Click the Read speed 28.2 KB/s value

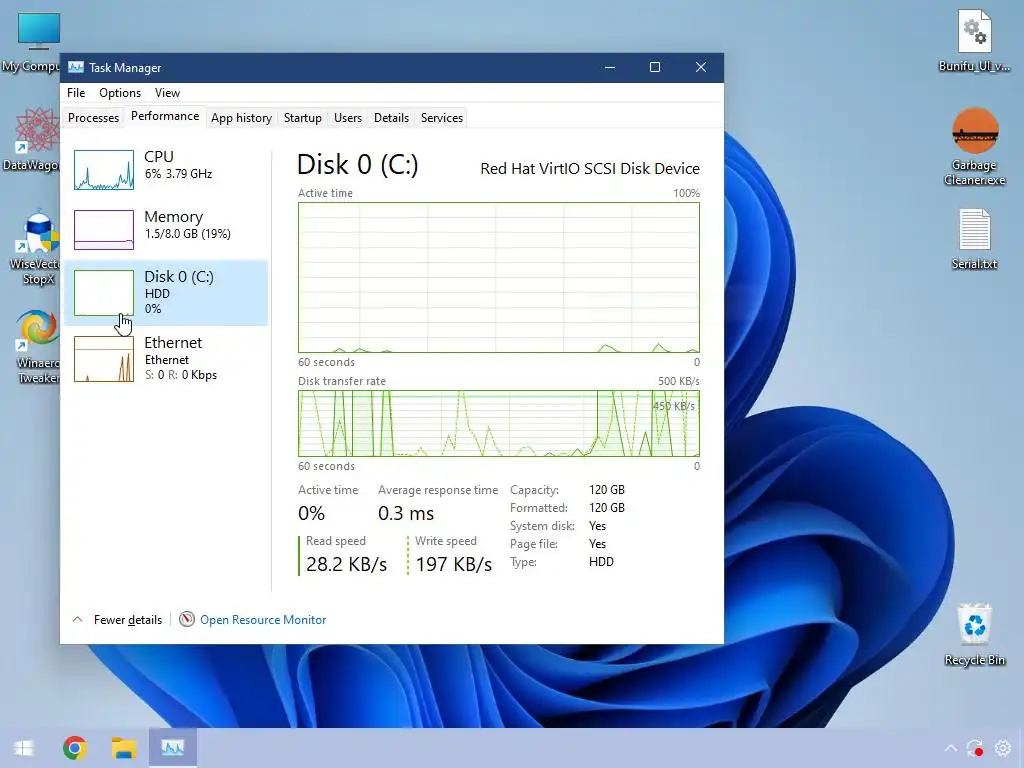point(346,564)
